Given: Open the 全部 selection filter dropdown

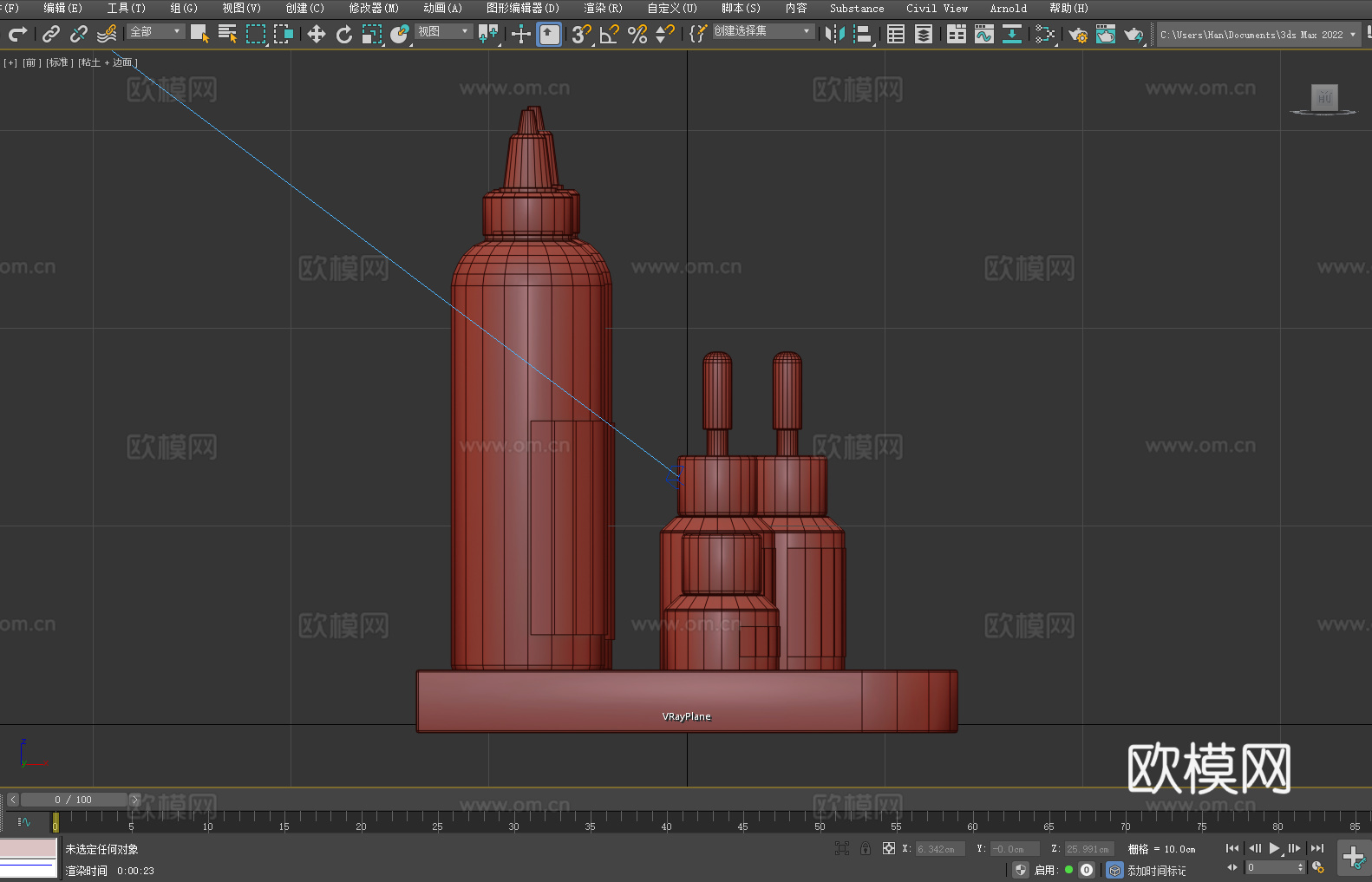Looking at the screenshot, I should (155, 31).
